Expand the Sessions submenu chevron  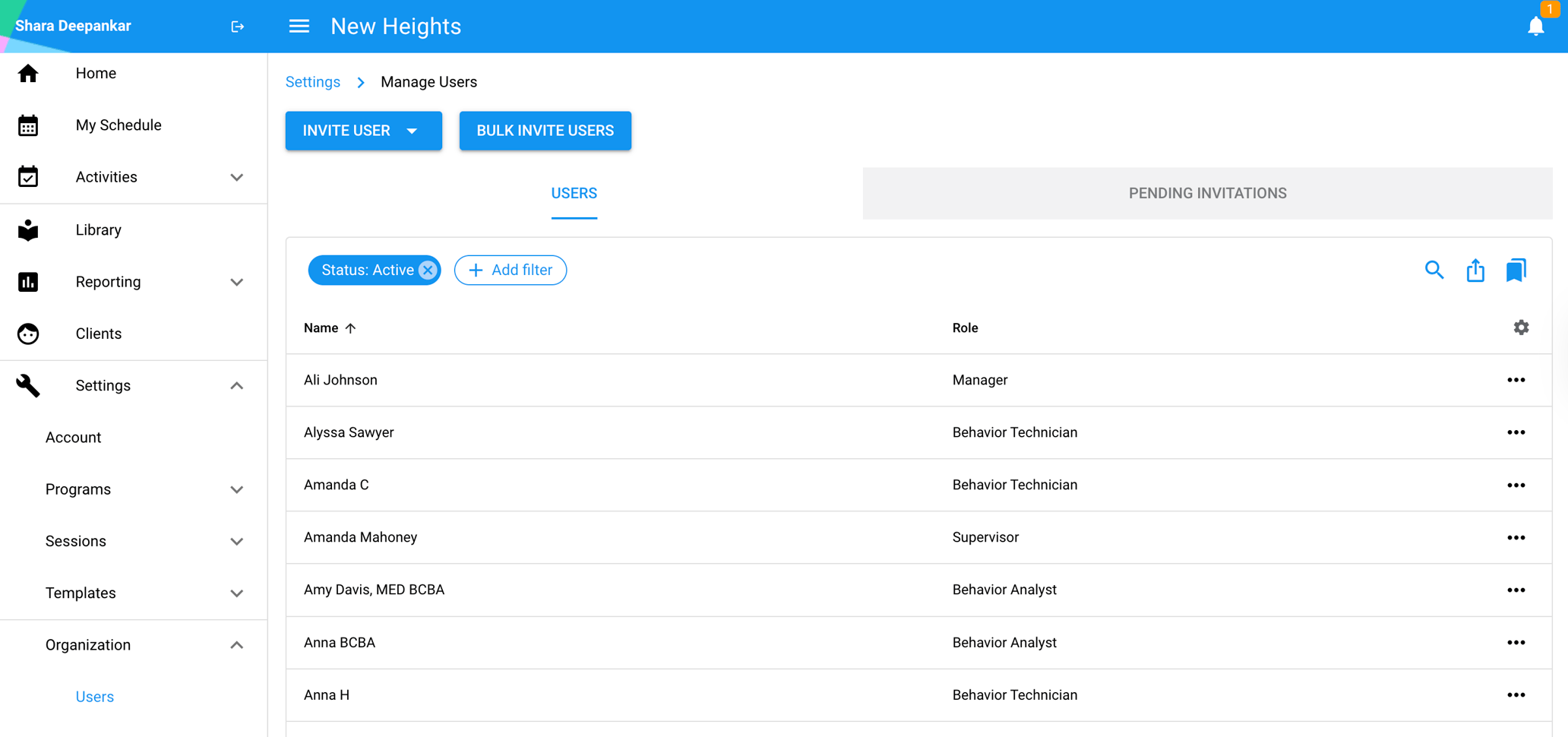pos(237,542)
